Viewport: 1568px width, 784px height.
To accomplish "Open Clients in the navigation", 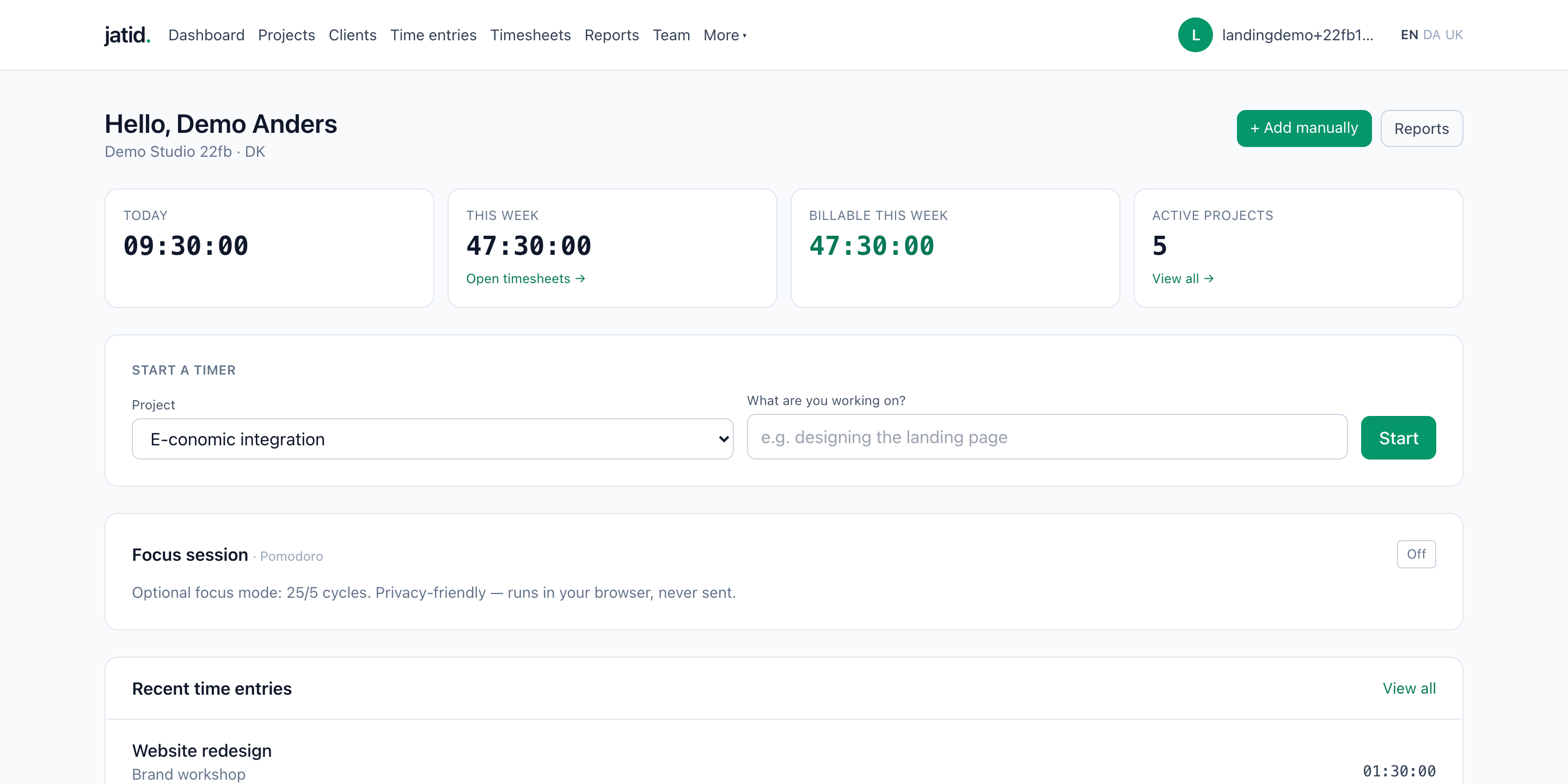I will pos(352,35).
